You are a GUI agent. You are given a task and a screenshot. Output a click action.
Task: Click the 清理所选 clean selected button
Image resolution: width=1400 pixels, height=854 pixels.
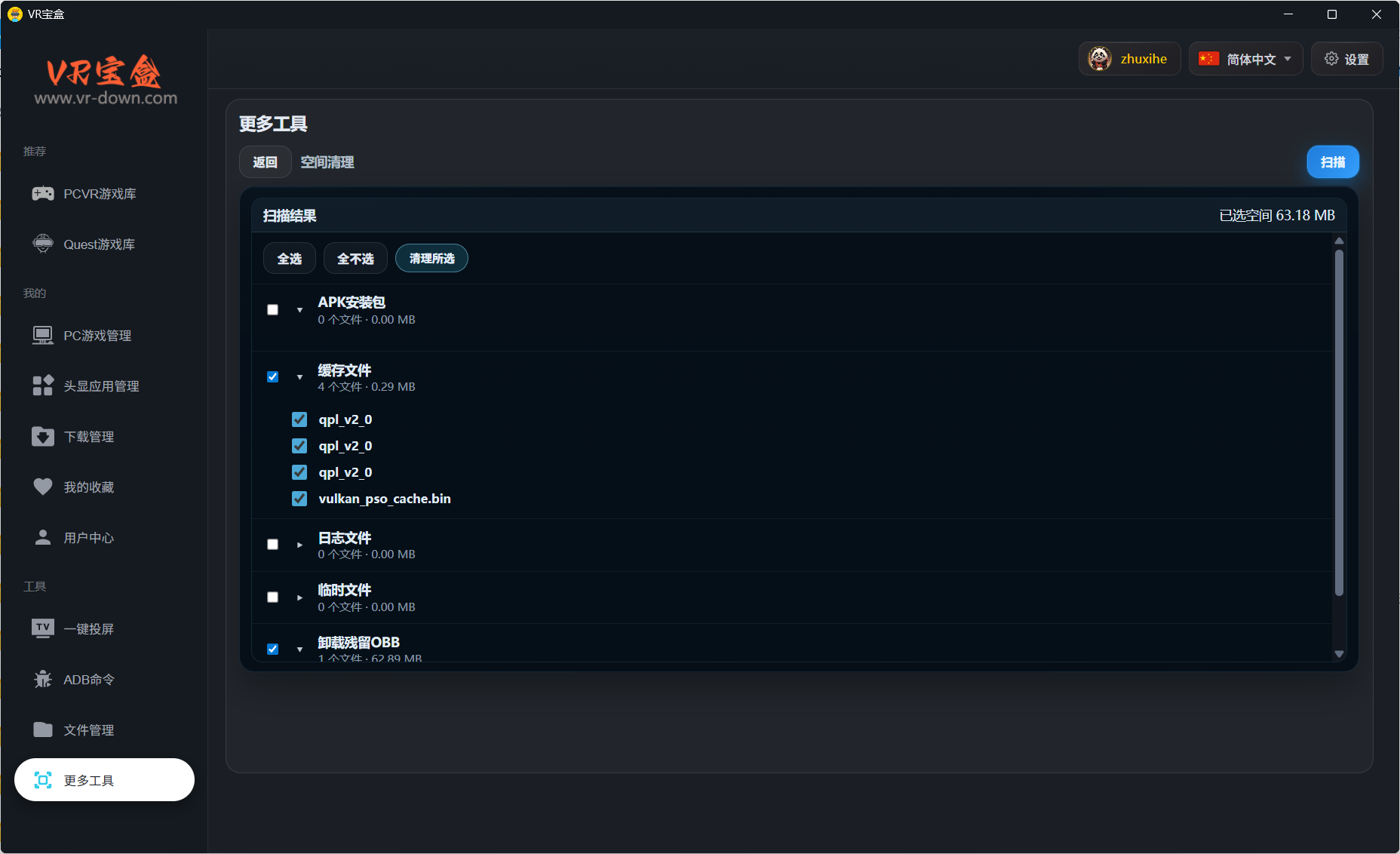click(x=431, y=258)
